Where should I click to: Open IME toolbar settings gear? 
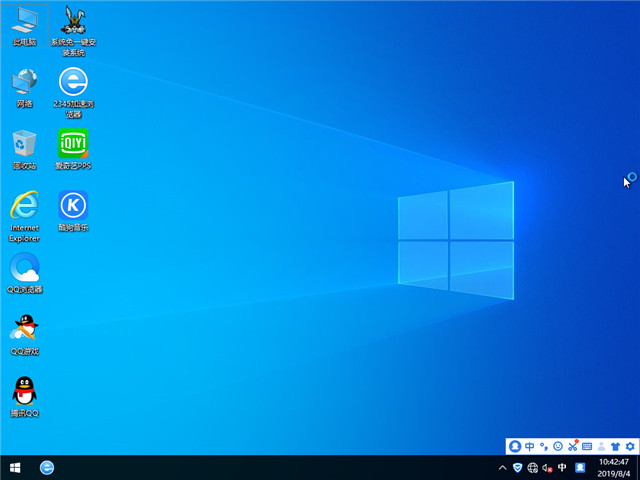630,446
